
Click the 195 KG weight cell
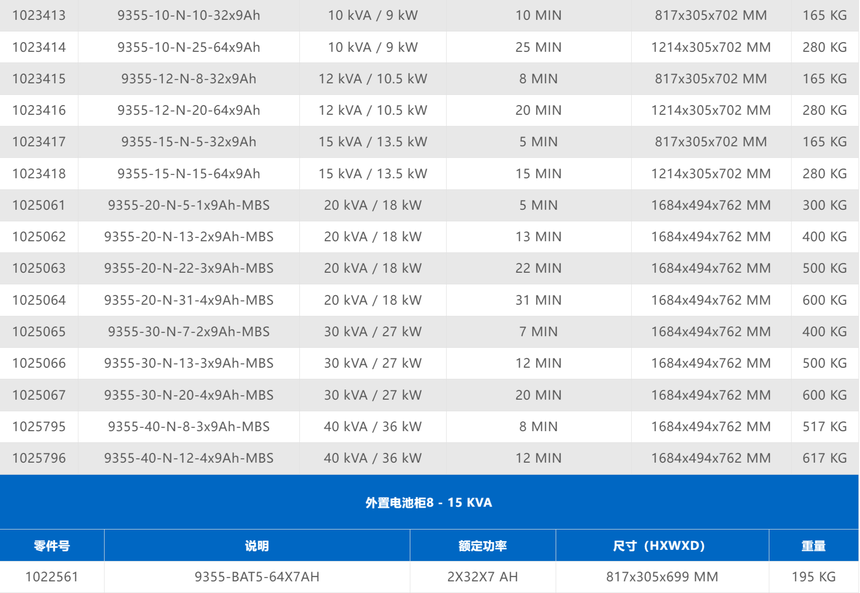click(x=814, y=577)
